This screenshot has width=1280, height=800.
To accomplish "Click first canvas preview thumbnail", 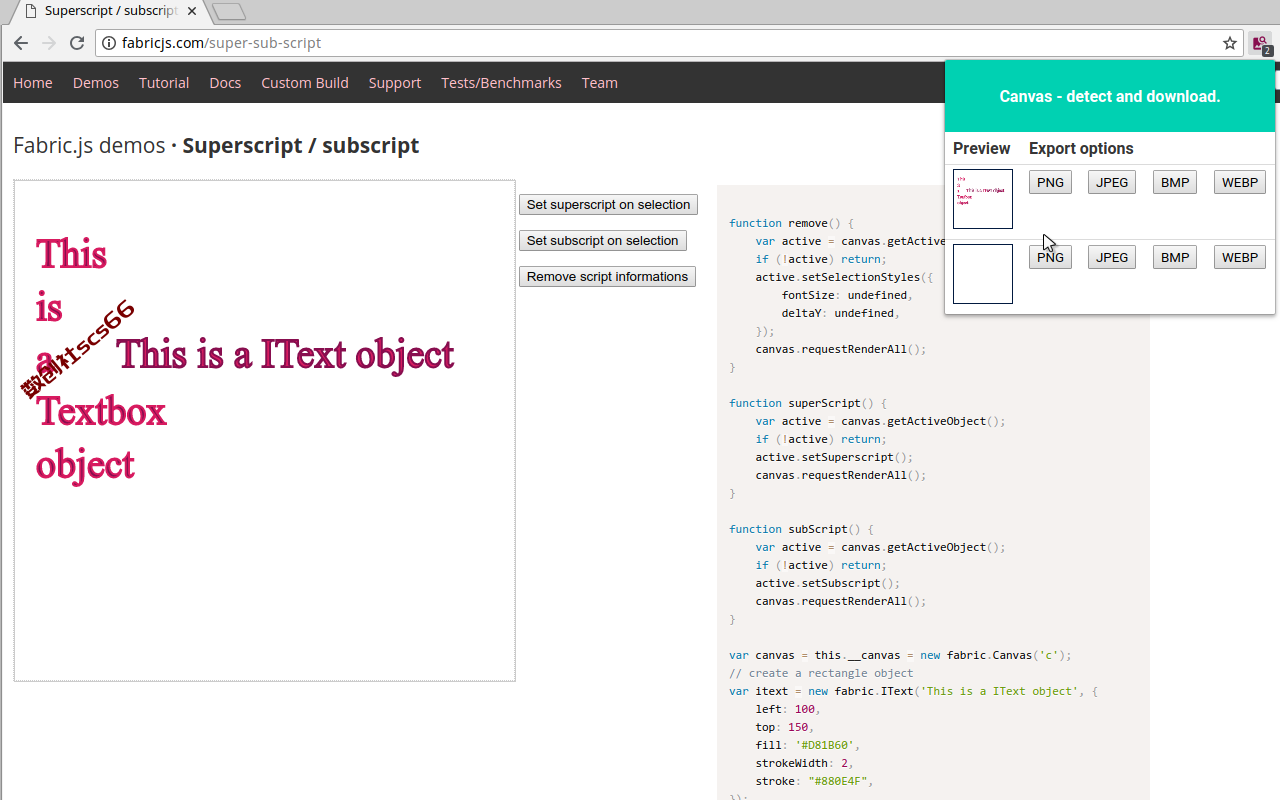I will click(x=983, y=199).
